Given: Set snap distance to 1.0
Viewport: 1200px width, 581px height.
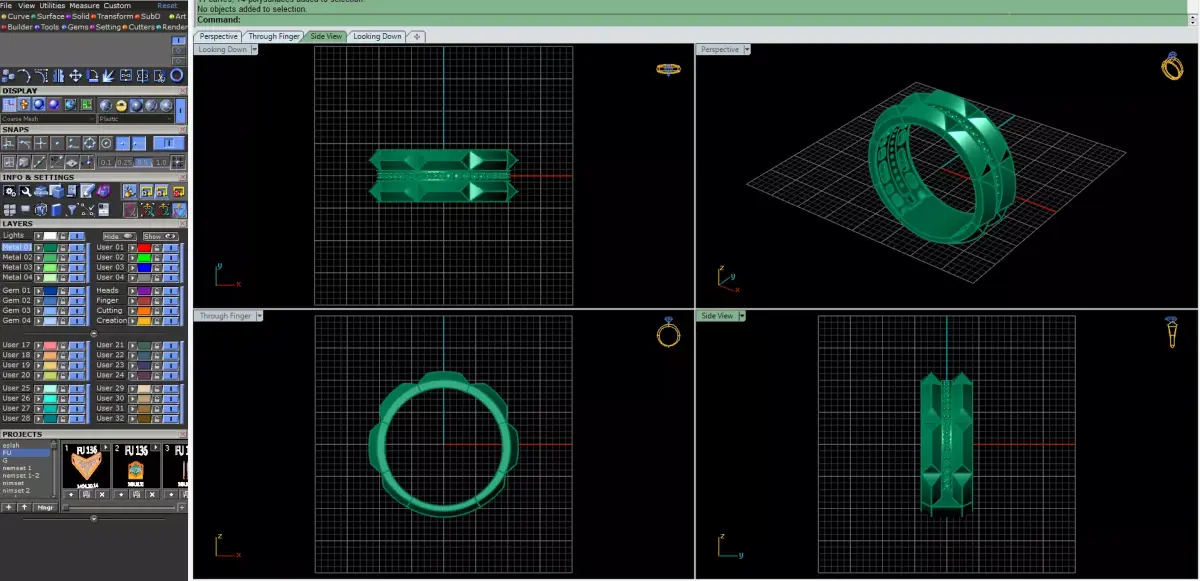Looking at the screenshot, I should [161, 162].
